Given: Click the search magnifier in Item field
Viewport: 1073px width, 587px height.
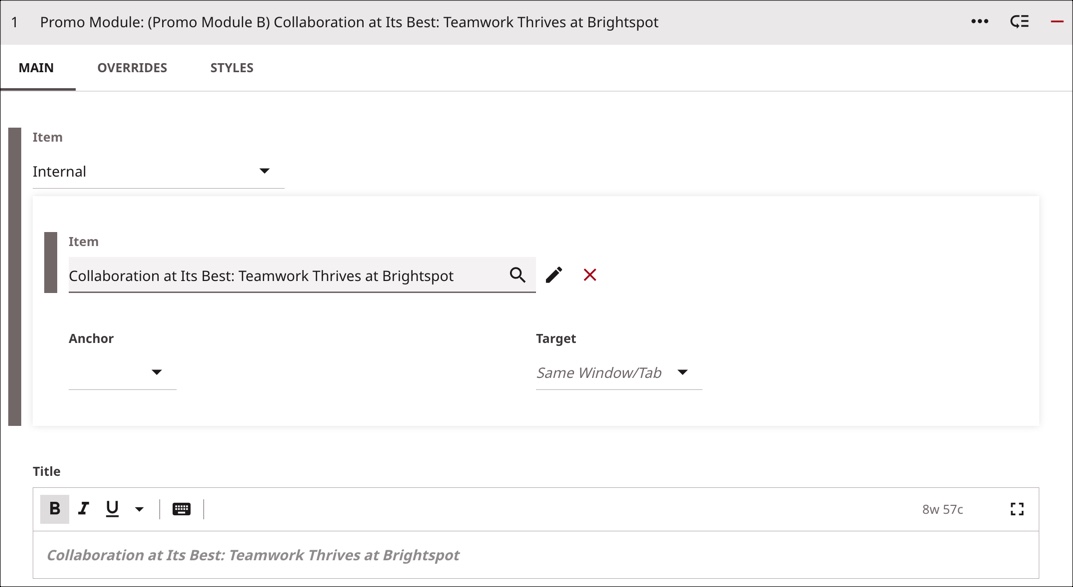Looking at the screenshot, I should 517,275.
